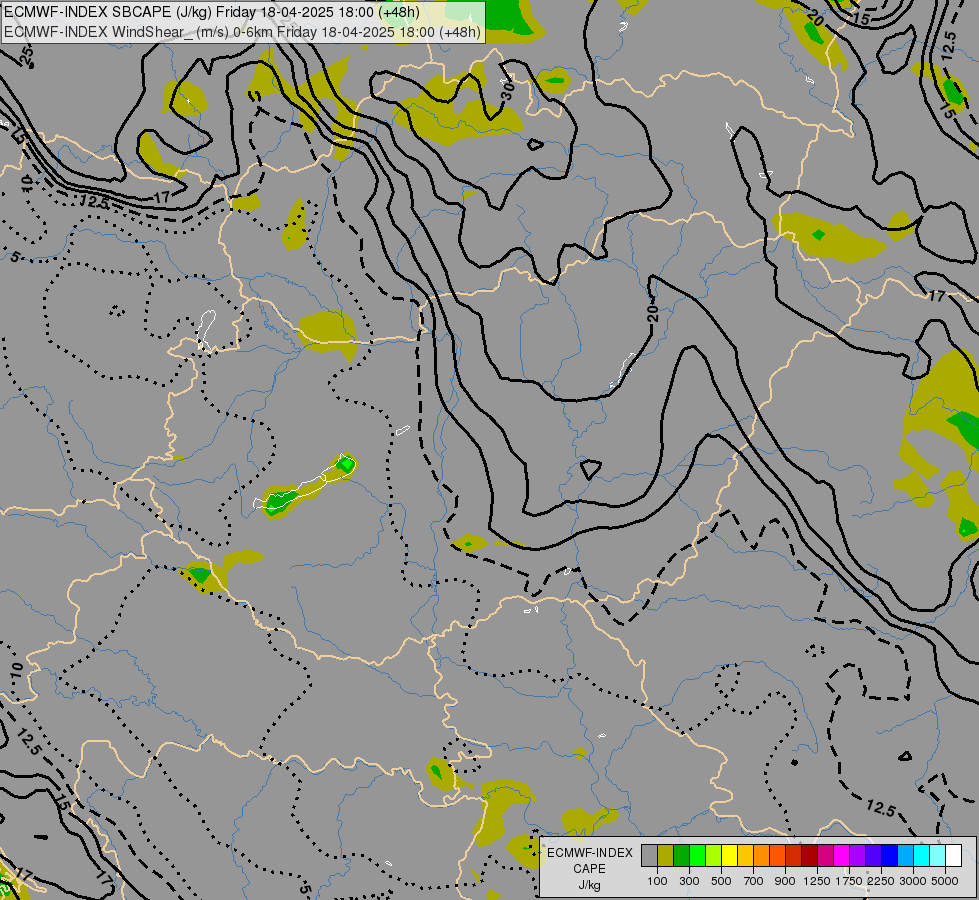The width and height of the screenshot is (979, 900).
Task: Click the gray CAPE legend swatch
Action: [x=649, y=855]
